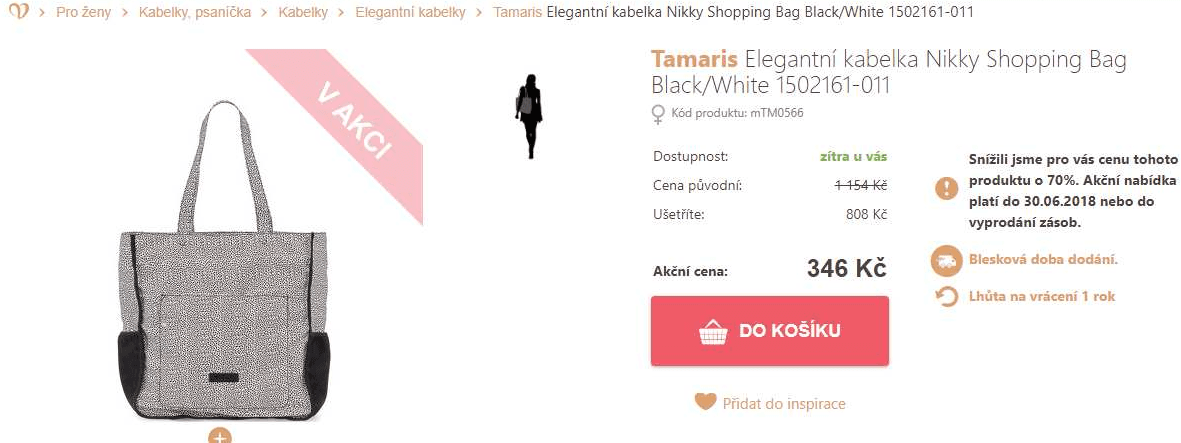
Task: Click the home logo icon in breadcrumb
Action: pos(18,12)
